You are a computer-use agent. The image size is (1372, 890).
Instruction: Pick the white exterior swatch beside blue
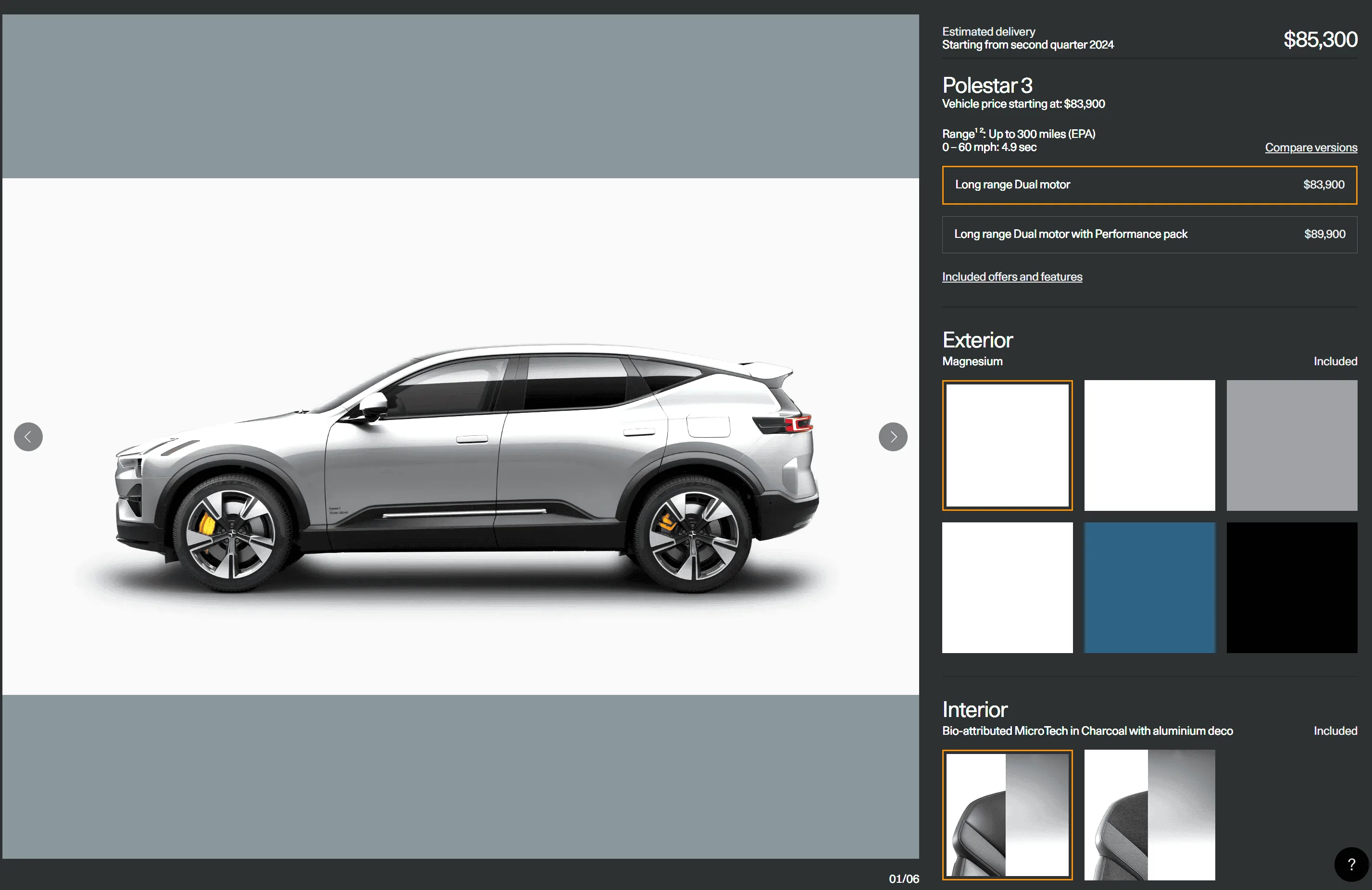point(1007,587)
